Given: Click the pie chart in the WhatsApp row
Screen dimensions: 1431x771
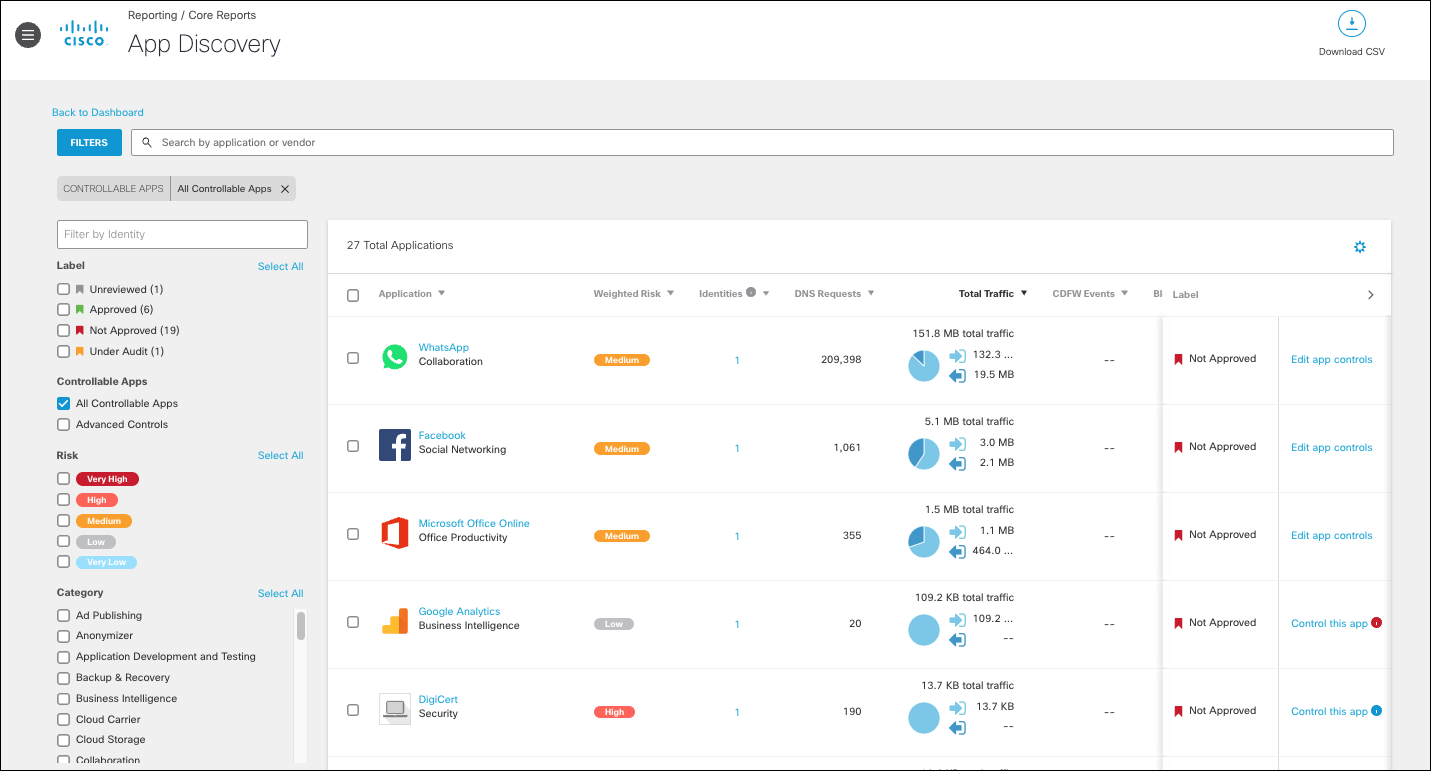Looking at the screenshot, I should click(923, 365).
